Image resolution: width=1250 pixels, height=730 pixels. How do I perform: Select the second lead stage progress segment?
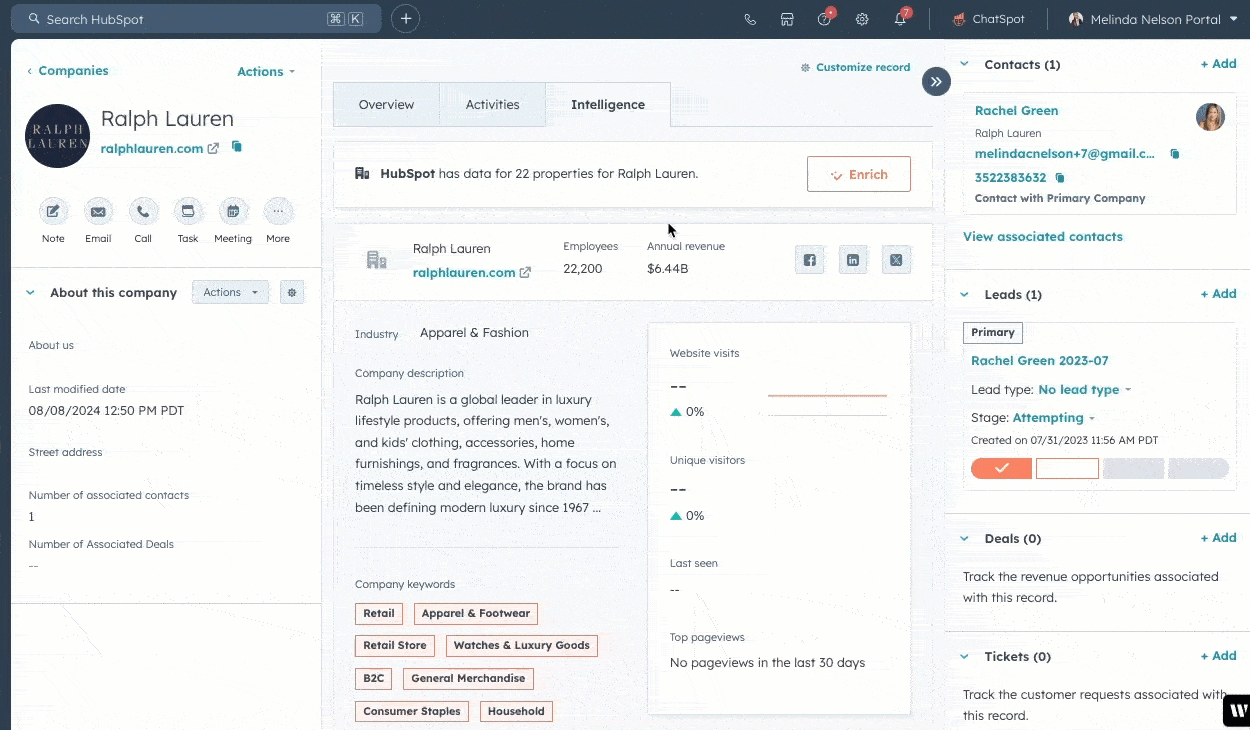(1067, 468)
